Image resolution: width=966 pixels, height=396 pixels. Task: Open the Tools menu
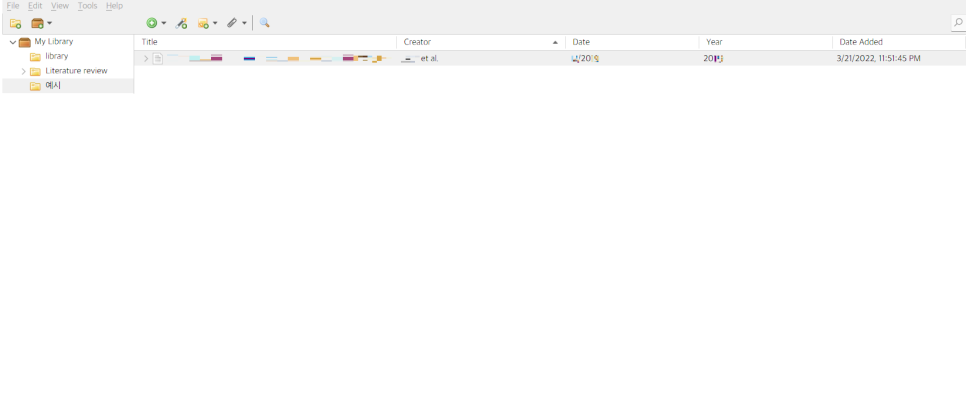point(87,6)
